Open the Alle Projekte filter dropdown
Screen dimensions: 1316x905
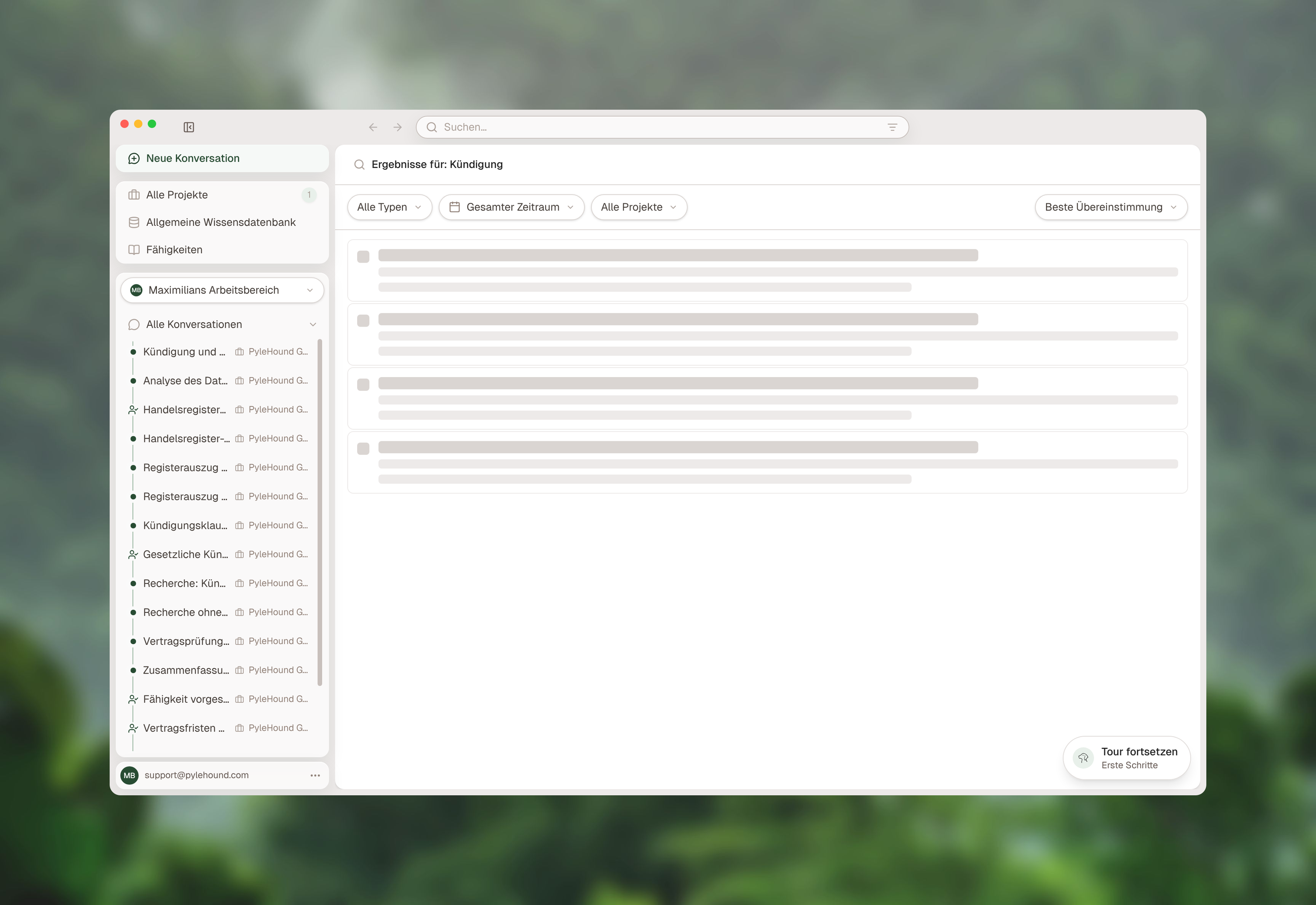click(x=639, y=207)
